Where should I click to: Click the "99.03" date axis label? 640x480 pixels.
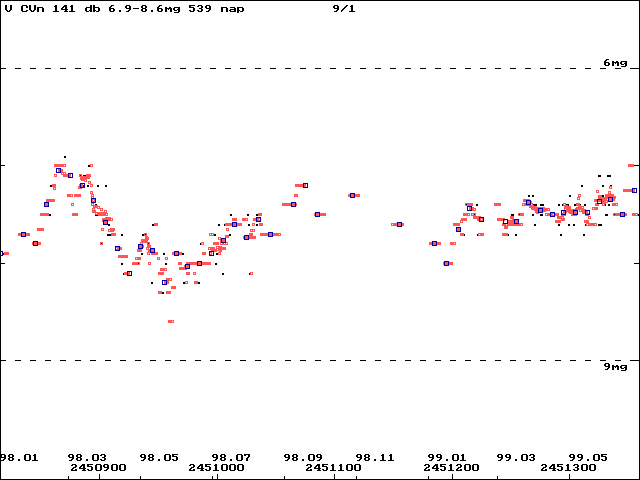point(516,457)
